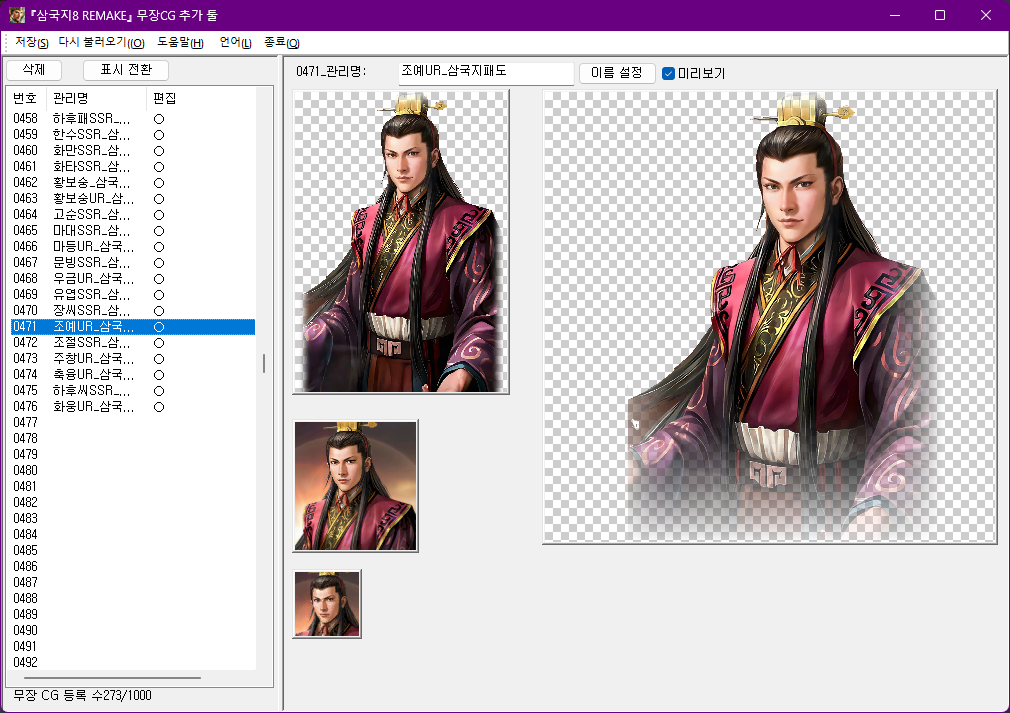Select row 0458 하후패SSR
Viewport: 1010px width, 713px height.
pyautogui.click(x=133, y=119)
